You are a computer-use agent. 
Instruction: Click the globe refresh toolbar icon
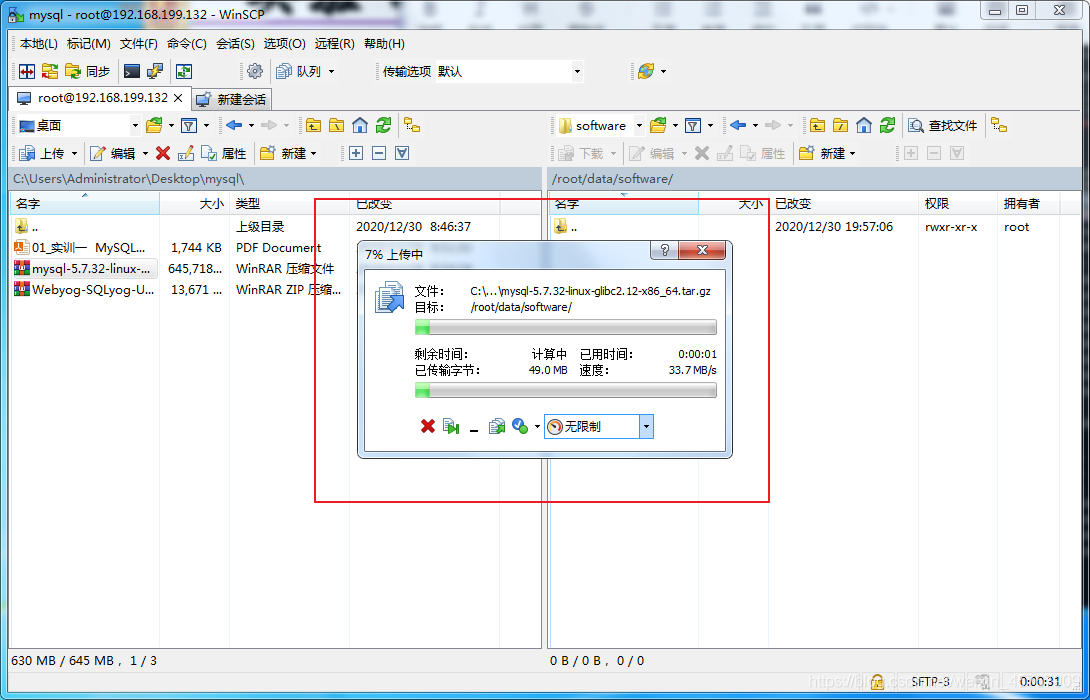646,71
